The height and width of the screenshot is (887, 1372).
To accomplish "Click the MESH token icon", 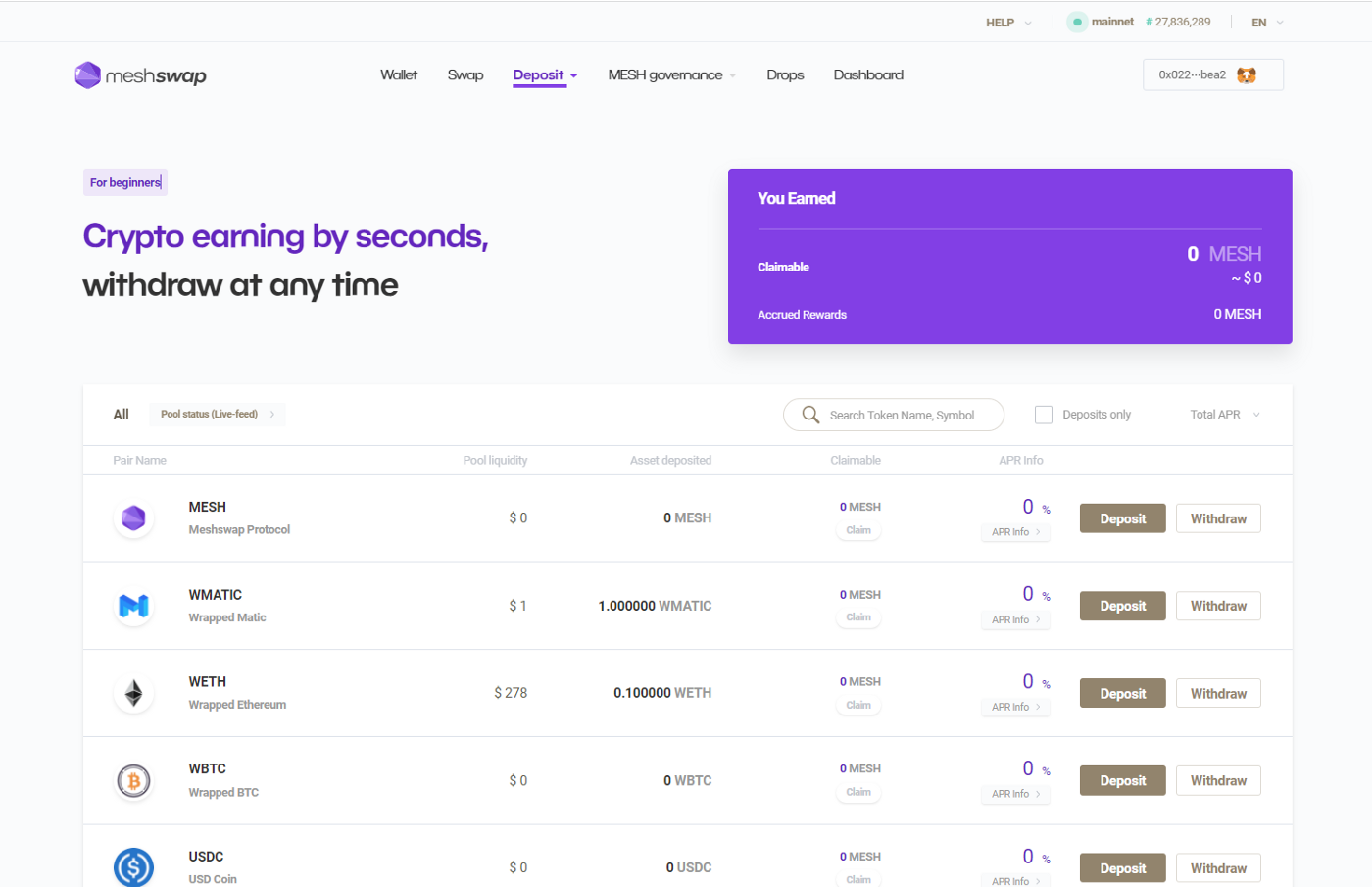I will tap(133, 517).
